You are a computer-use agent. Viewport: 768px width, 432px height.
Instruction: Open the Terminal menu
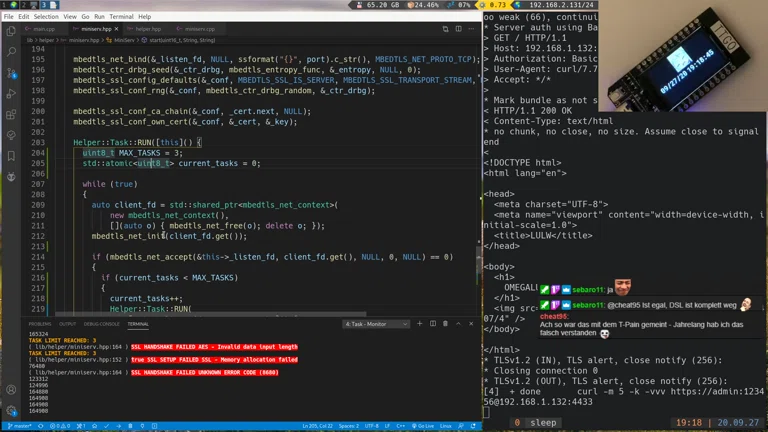[121, 17]
